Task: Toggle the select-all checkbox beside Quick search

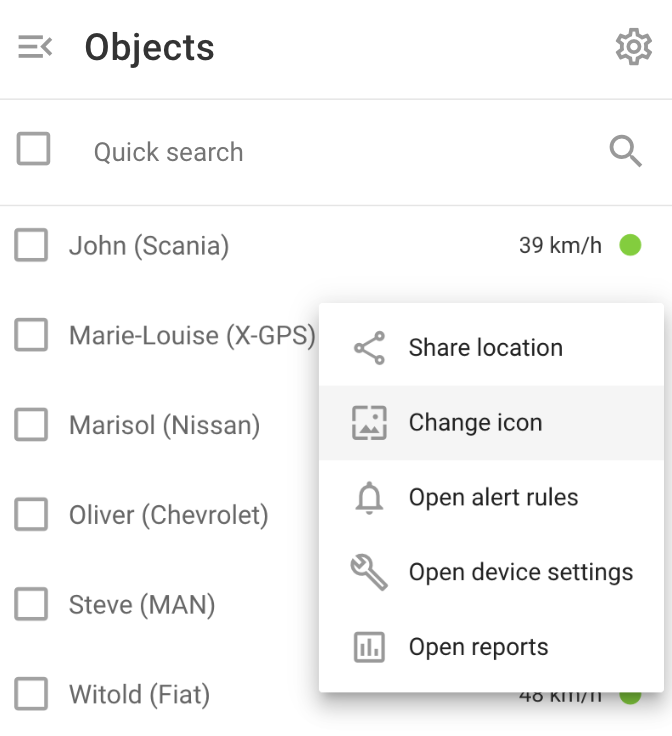Action: pyautogui.click(x=34, y=151)
